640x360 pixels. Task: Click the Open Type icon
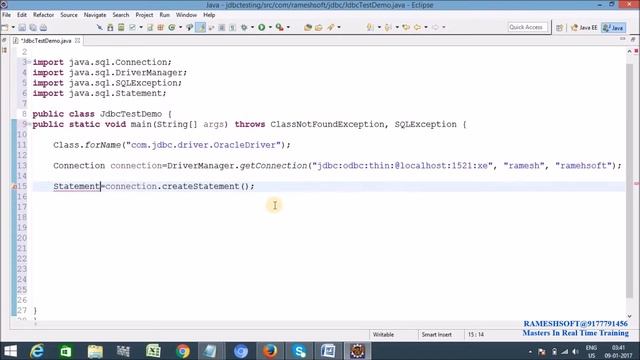[308, 27]
